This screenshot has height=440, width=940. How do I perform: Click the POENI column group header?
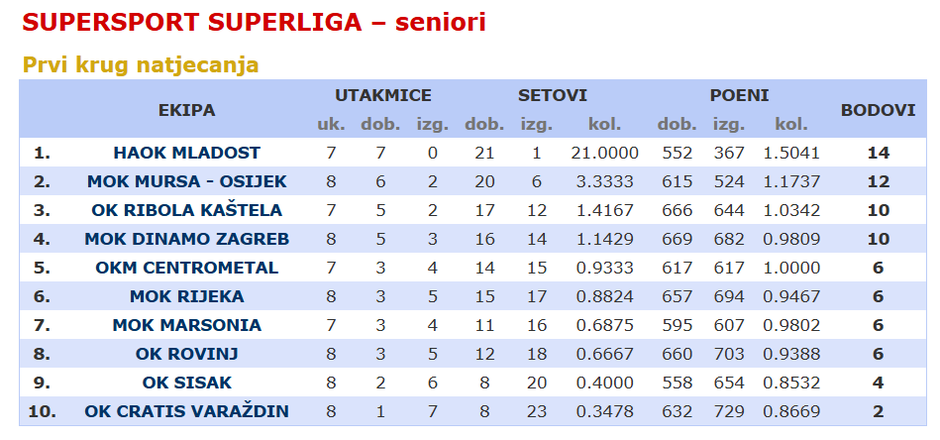pyautogui.click(x=739, y=96)
